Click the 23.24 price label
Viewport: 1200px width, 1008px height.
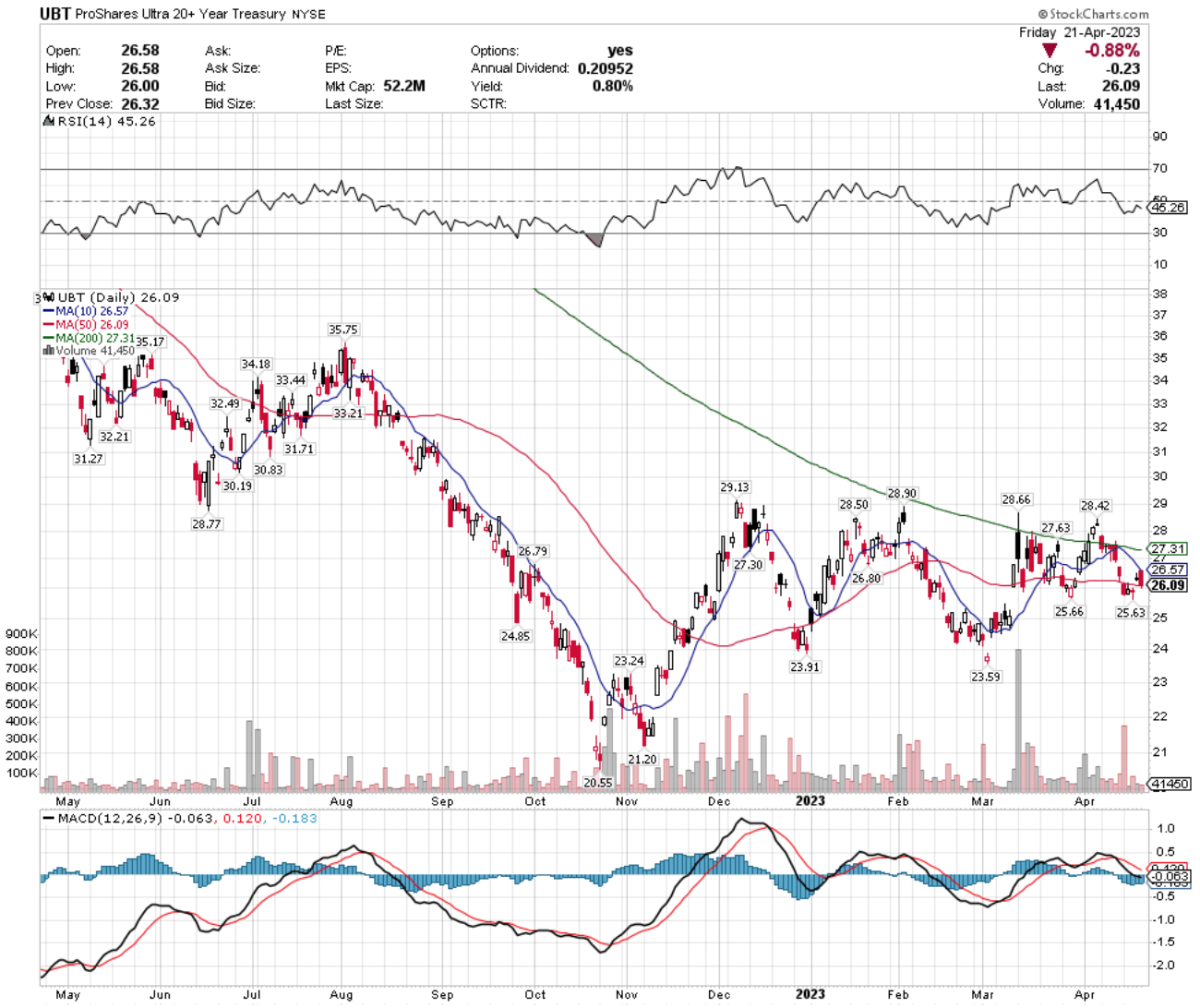(x=630, y=661)
